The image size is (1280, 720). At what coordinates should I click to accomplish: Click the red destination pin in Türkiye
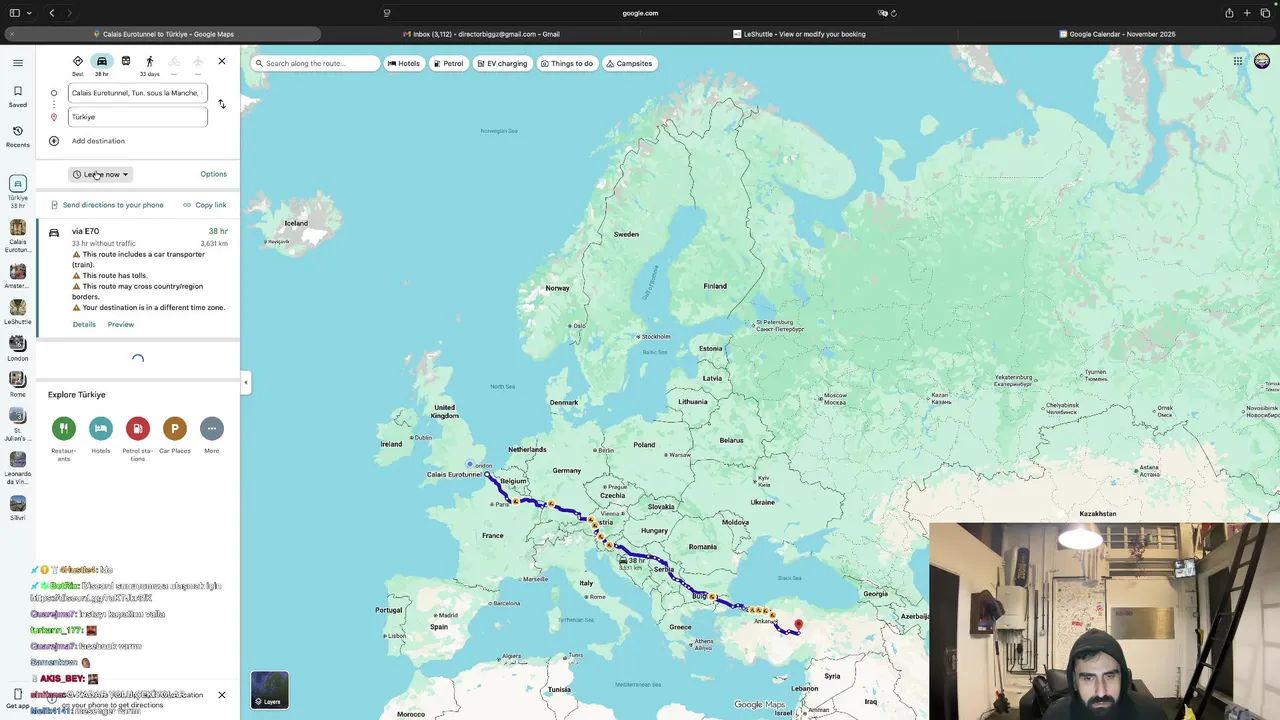[x=798, y=625]
